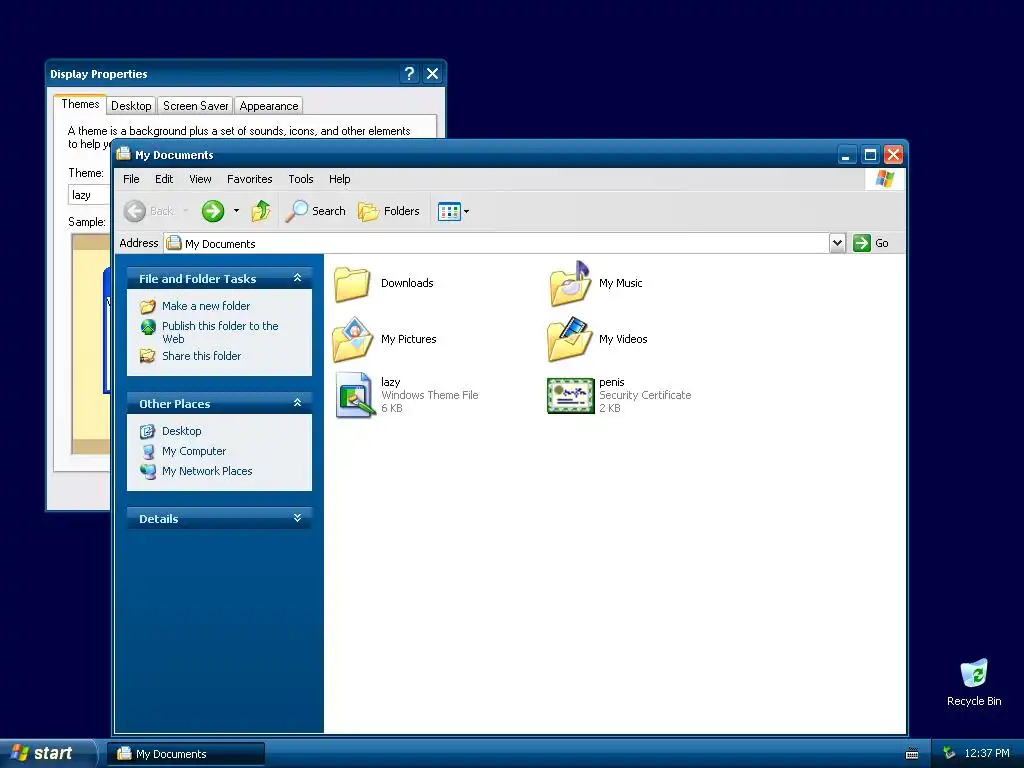1024x768 pixels.
Task: Click the Start button
Action: [46, 754]
